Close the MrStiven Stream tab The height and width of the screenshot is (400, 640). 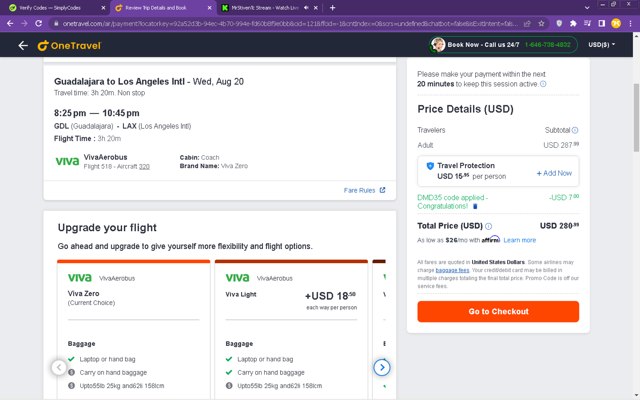(316, 8)
